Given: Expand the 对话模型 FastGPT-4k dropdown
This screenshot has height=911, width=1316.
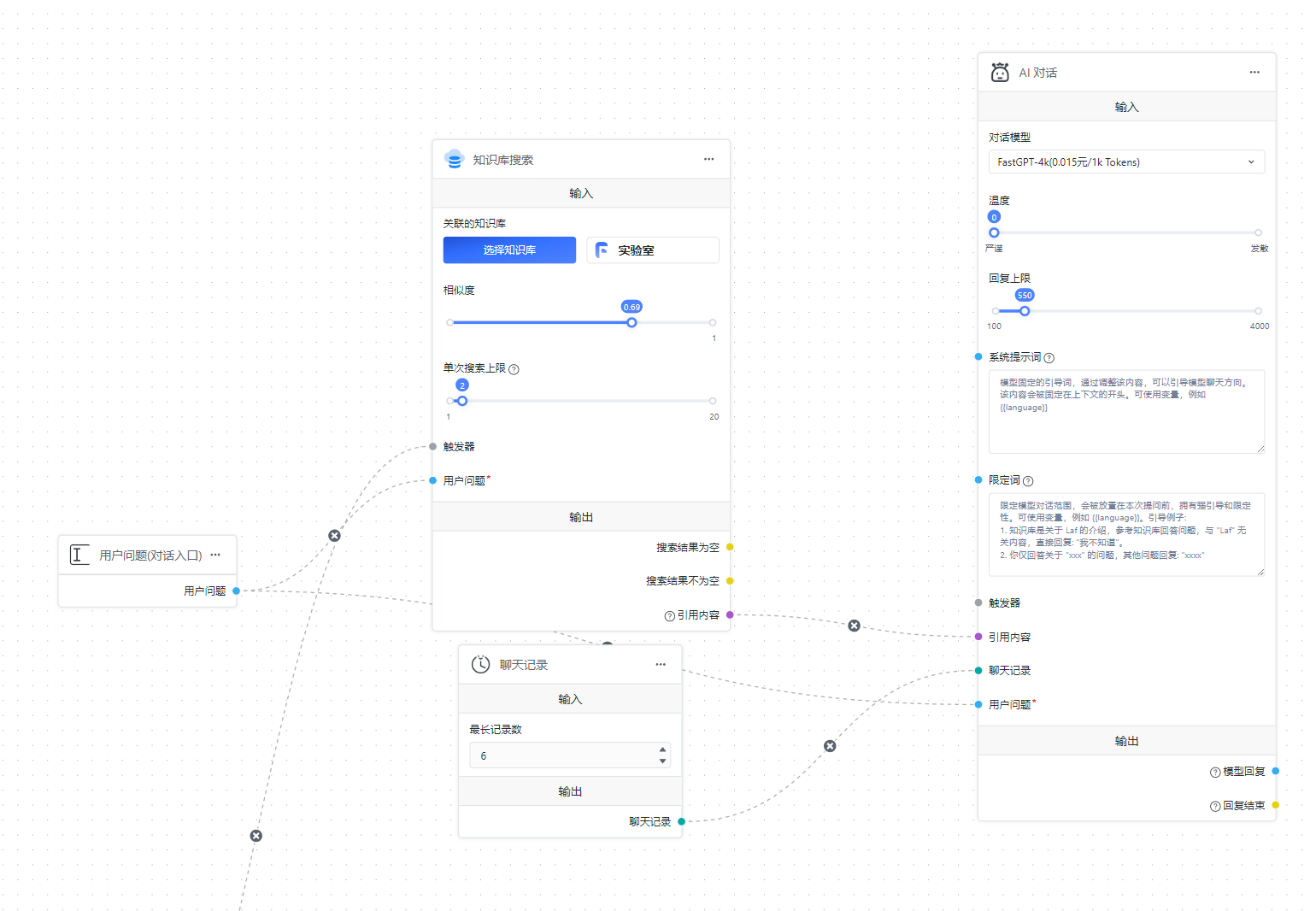Looking at the screenshot, I should click(1125, 162).
